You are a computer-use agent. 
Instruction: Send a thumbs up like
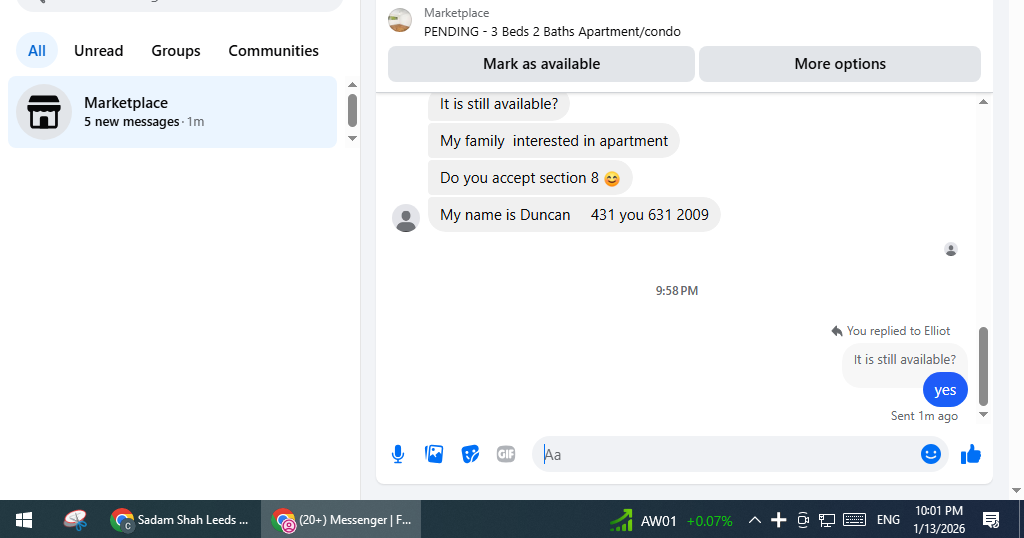971,454
